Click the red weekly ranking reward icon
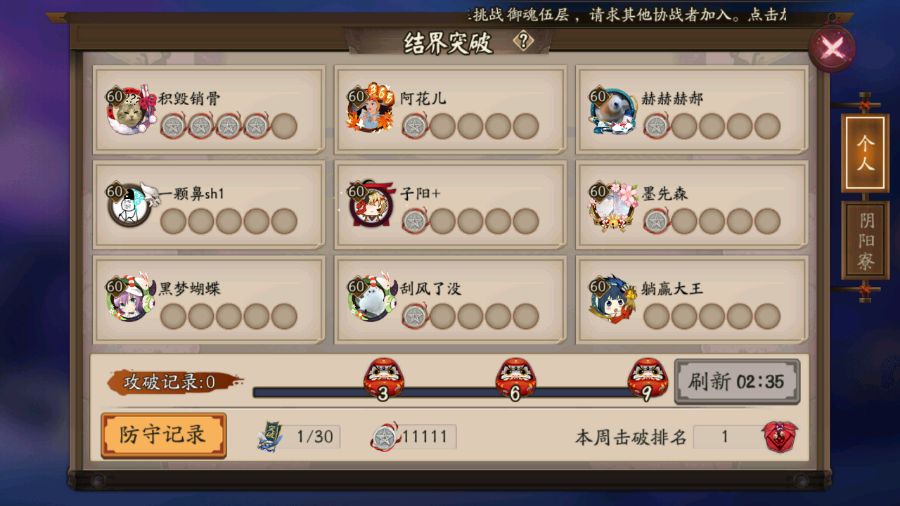 pos(780,436)
